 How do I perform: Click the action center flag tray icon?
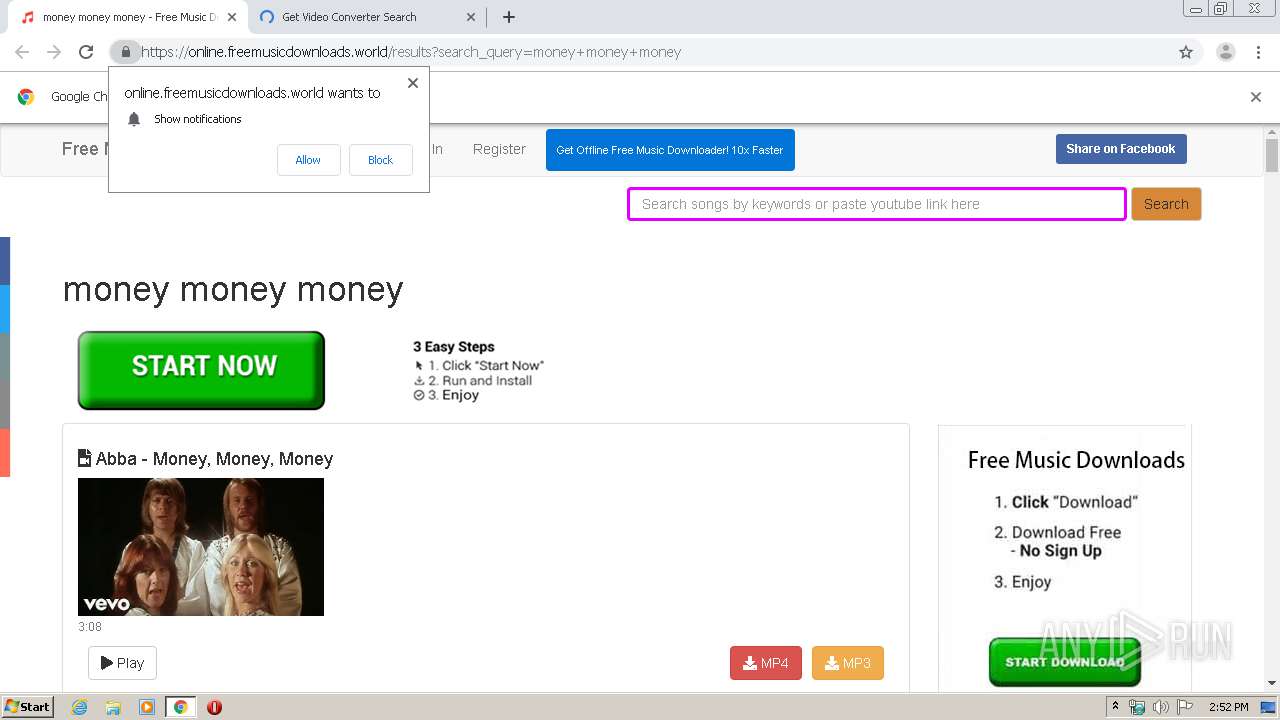(1186, 707)
